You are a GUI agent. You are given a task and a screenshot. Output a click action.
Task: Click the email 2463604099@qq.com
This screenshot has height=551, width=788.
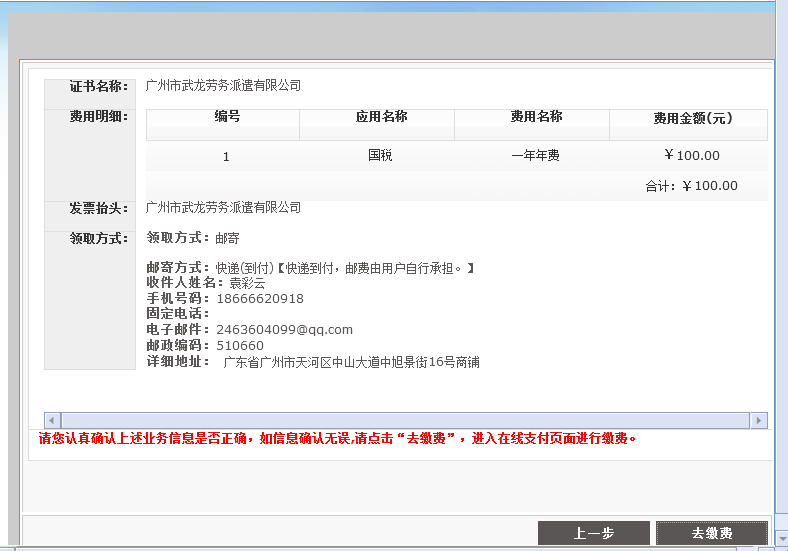click(x=284, y=330)
